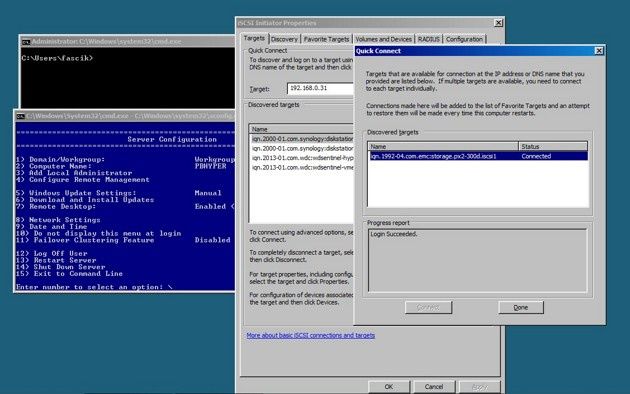Open More about basic iSCSI connections link
Viewport: 630px width, 394px height.
(311, 335)
